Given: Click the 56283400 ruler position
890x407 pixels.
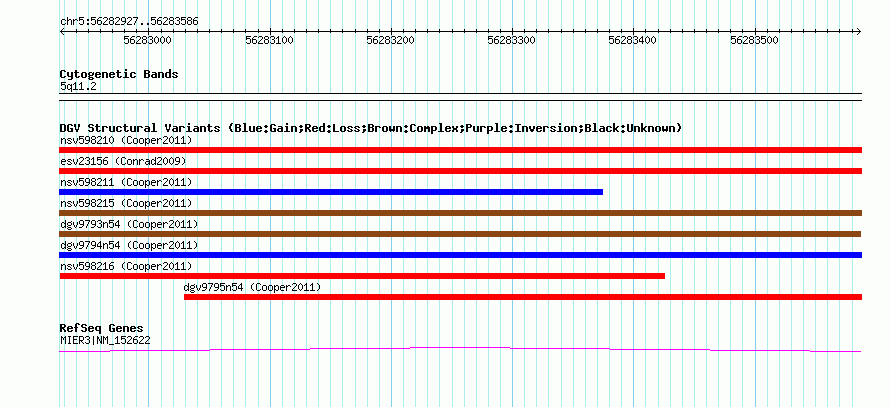Looking at the screenshot, I should pyautogui.click(x=632, y=40).
